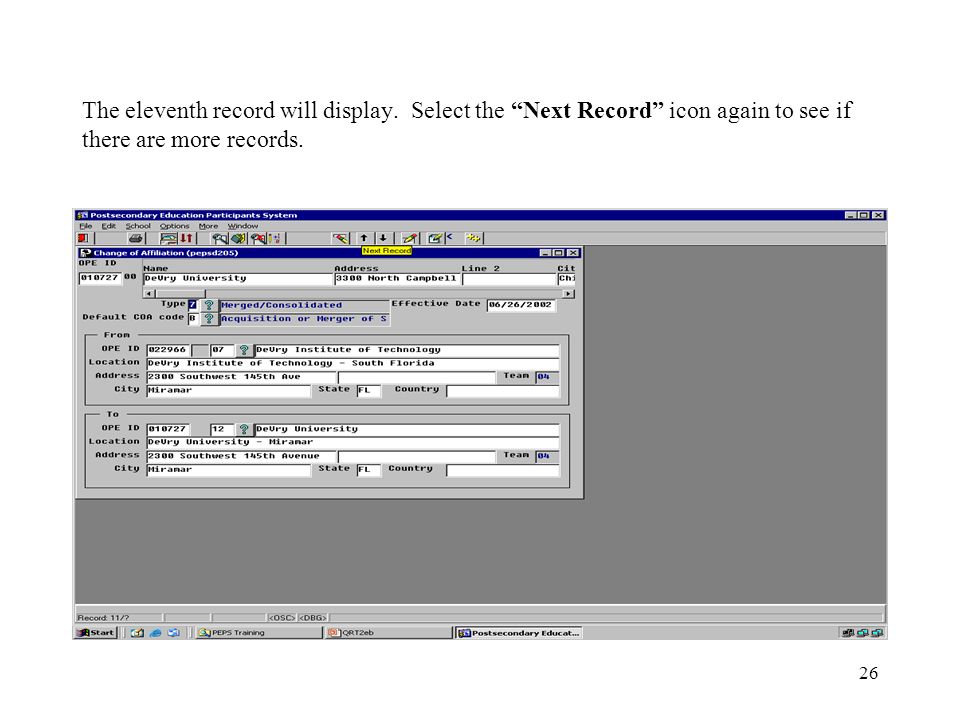Image resolution: width=960 pixels, height=720 pixels.
Task: Click To Location DeVry University - Miramar
Action: pos(353,442)
